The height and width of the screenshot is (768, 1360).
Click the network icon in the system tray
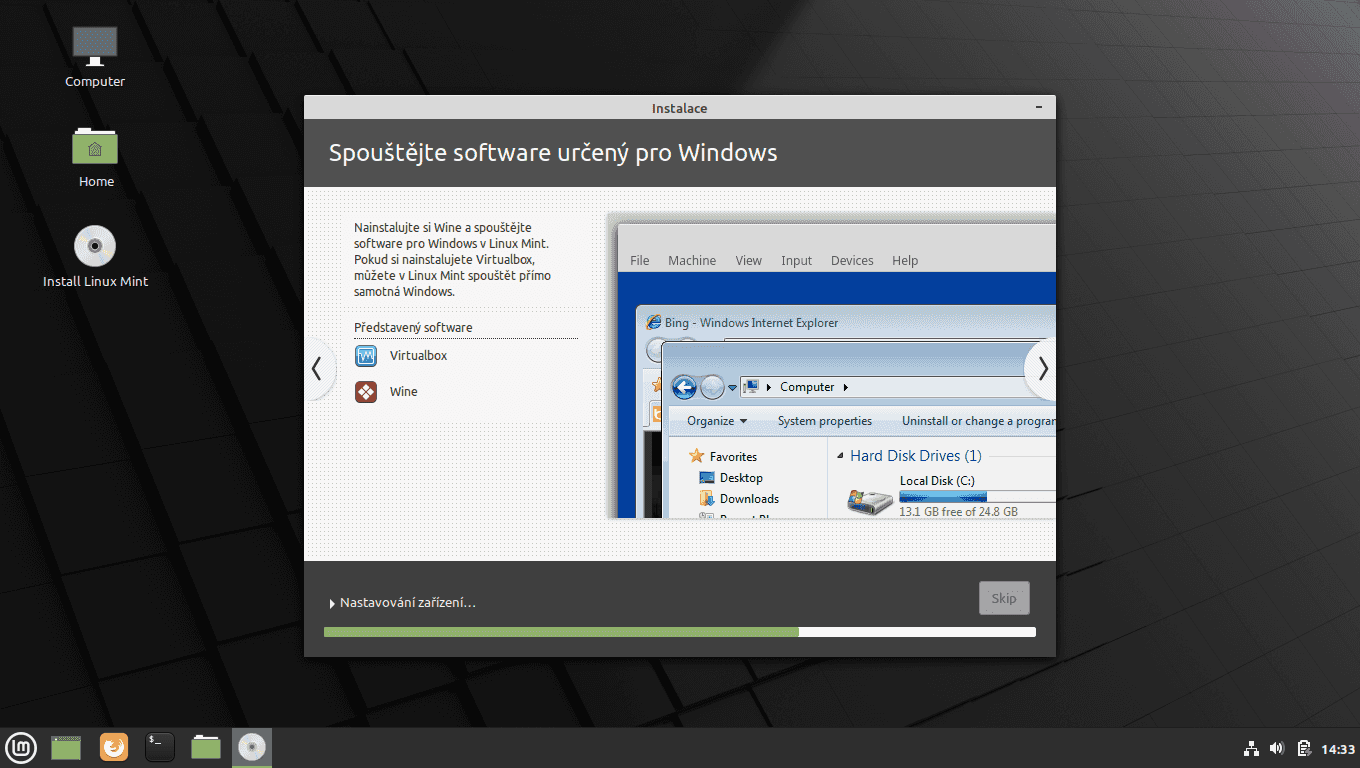pyautogui.click(x=1251, y=747)
